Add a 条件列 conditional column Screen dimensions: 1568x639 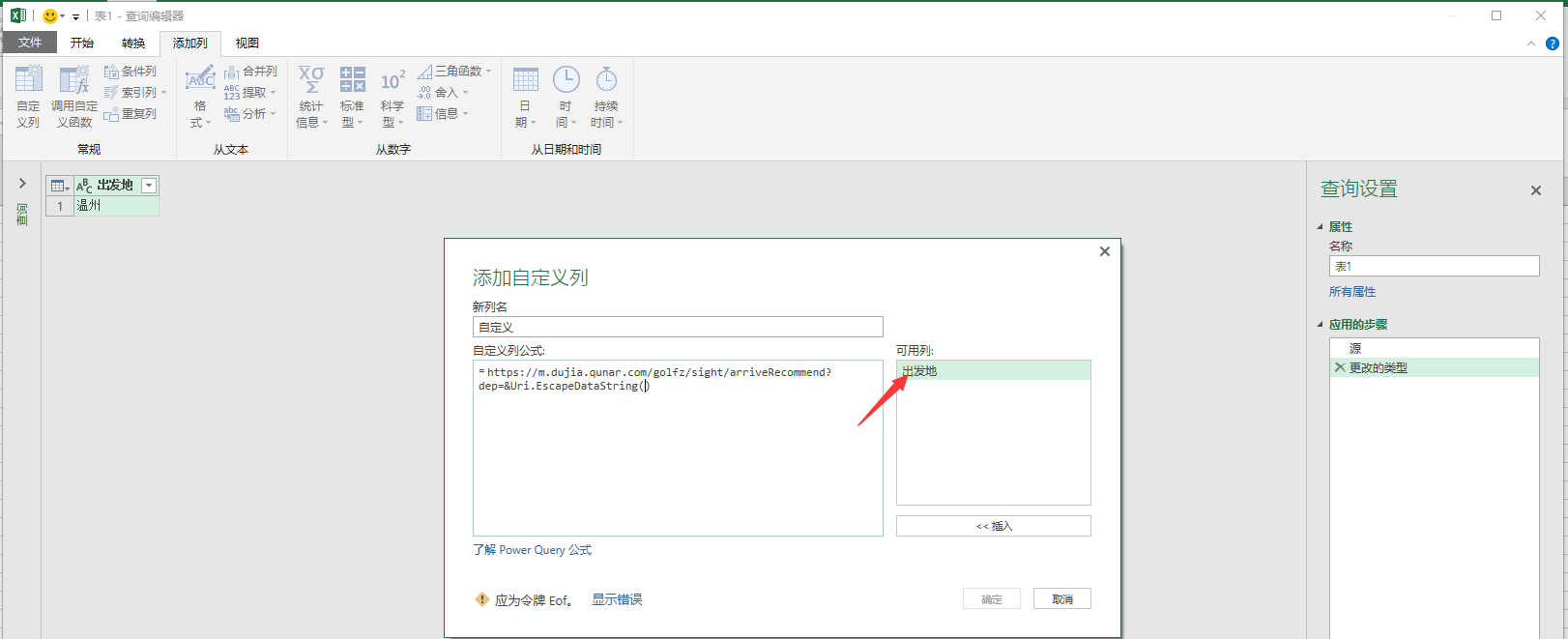click(x=131, y=72)
